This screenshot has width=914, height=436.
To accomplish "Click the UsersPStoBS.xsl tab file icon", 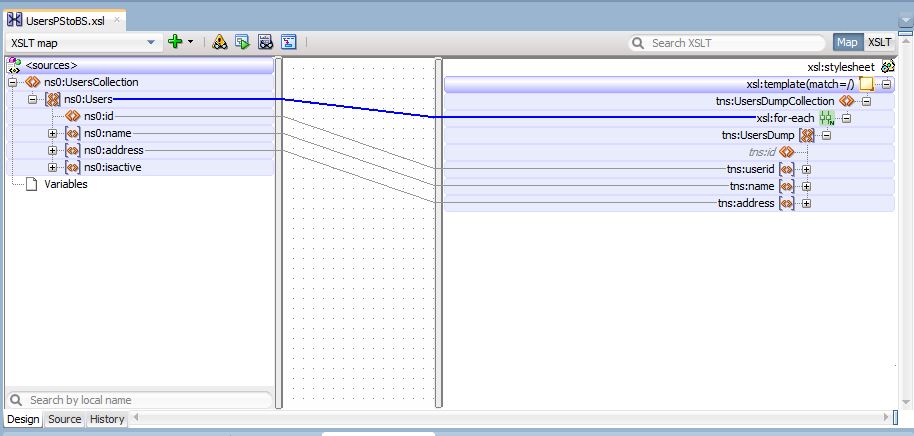I will pyautogui.click(x=15, y=20).
